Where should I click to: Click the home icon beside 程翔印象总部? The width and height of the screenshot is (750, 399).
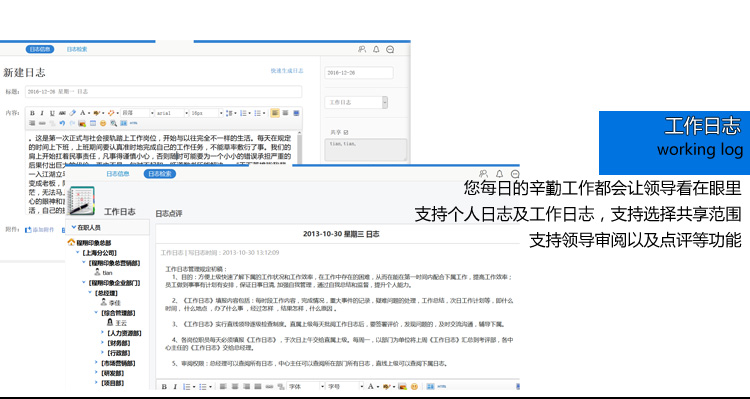pyautogui.click(x=71, y=243)
